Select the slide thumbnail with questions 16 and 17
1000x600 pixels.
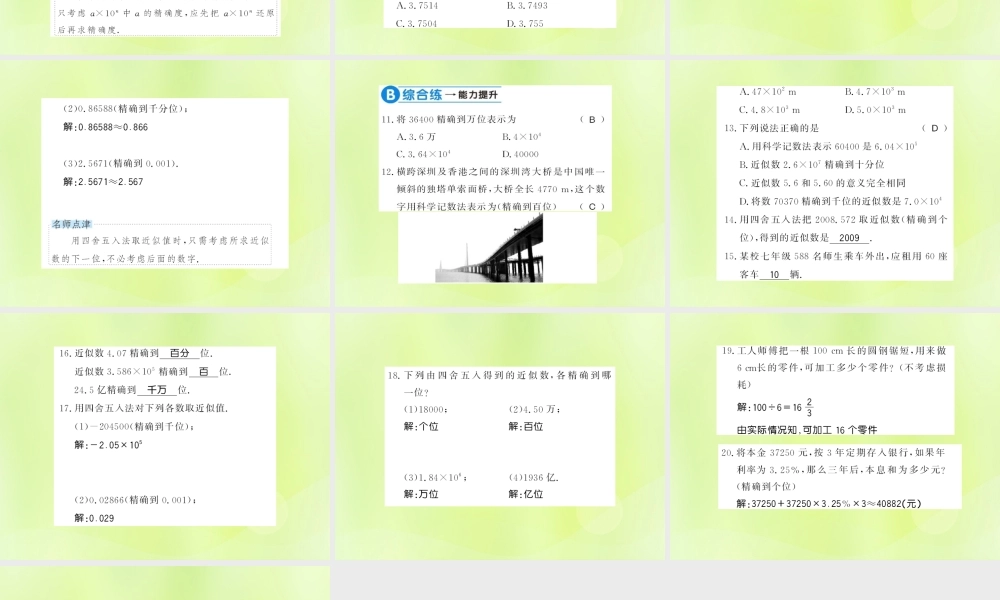(x=165, y=436)
